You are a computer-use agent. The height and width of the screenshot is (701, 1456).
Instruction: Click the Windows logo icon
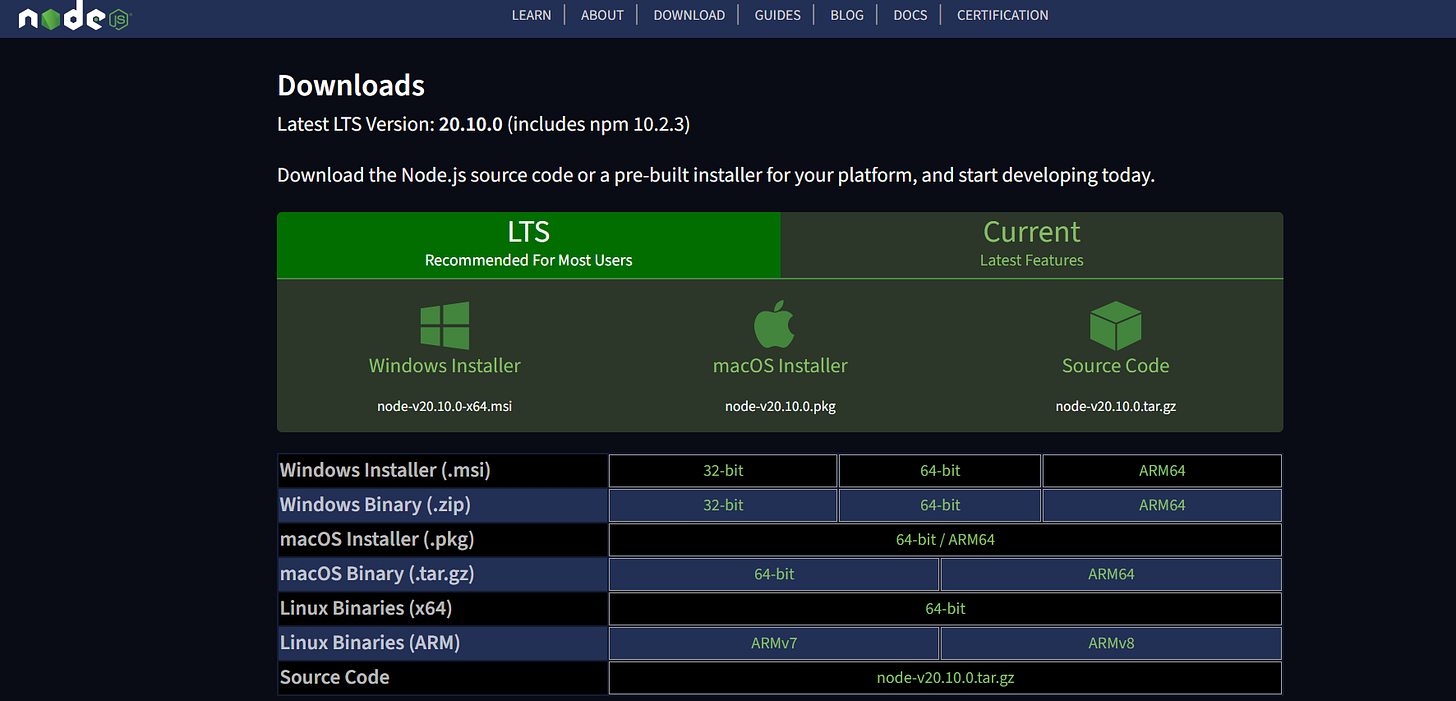click(x=445, y=326)
